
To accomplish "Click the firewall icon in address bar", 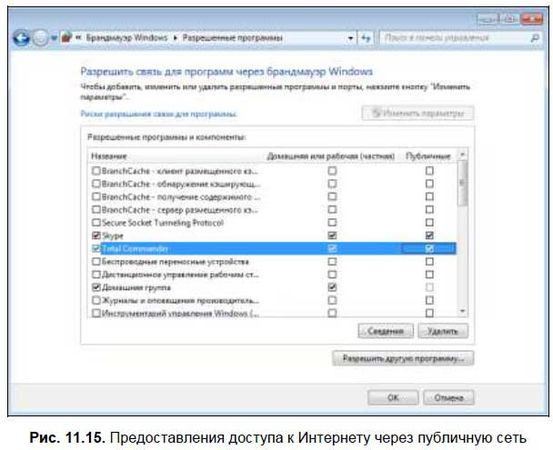I will click(66, 37).
